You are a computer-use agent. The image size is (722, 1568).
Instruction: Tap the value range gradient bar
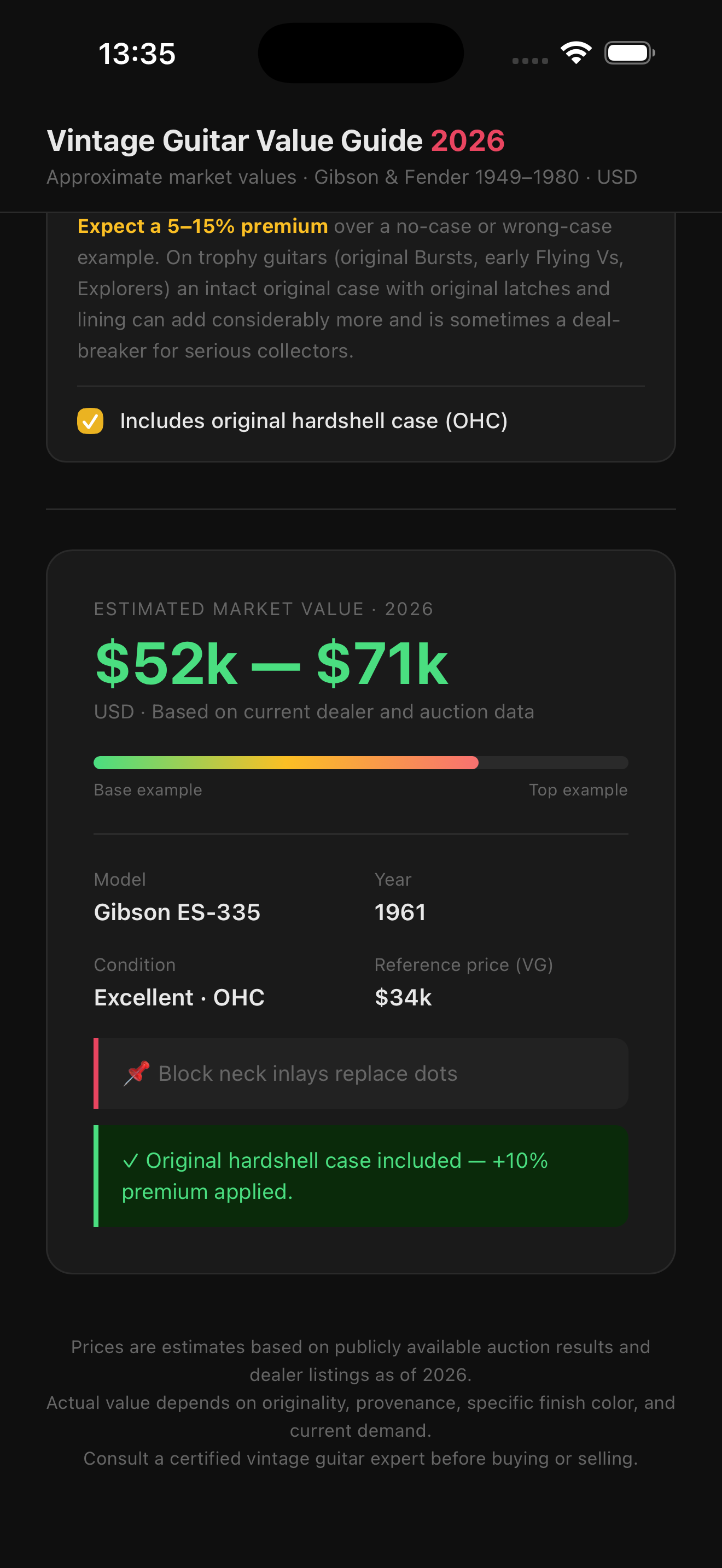click(360, 763)
